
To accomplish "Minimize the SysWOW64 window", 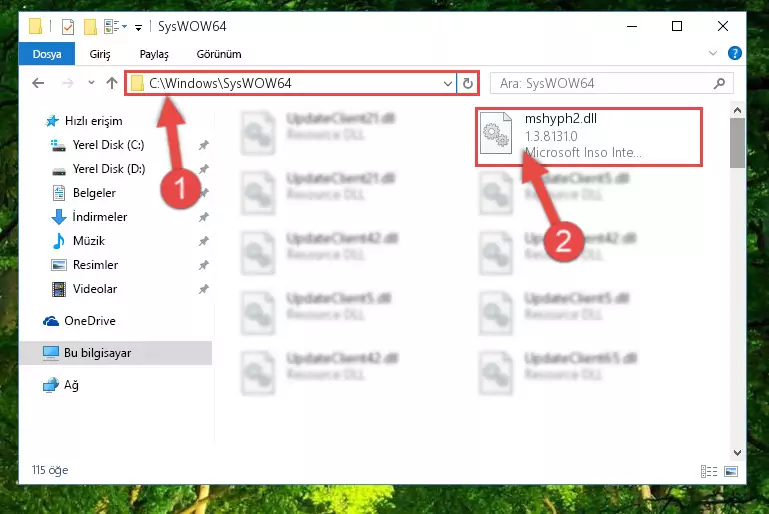I will tap(632, 26).
